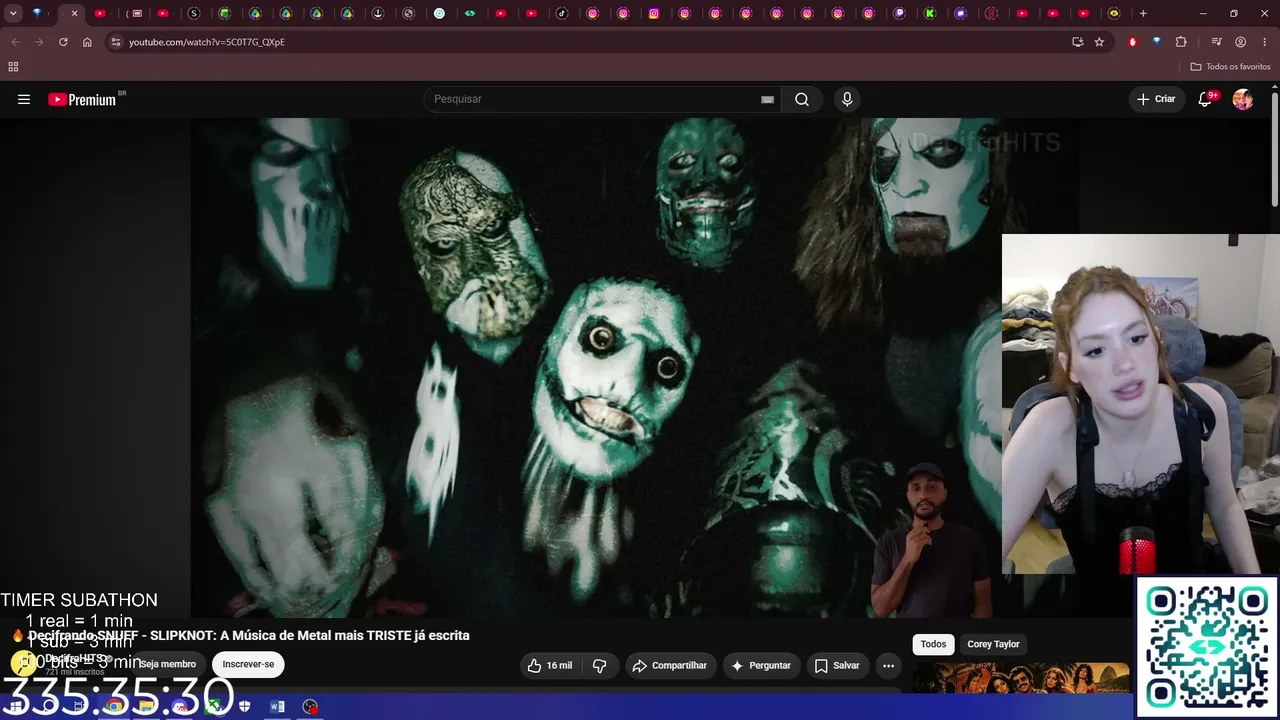The height and width of the screenshot is (720, 1280).
Task: Subscribe using the Inscrever-se button
Action: [248, 664]
